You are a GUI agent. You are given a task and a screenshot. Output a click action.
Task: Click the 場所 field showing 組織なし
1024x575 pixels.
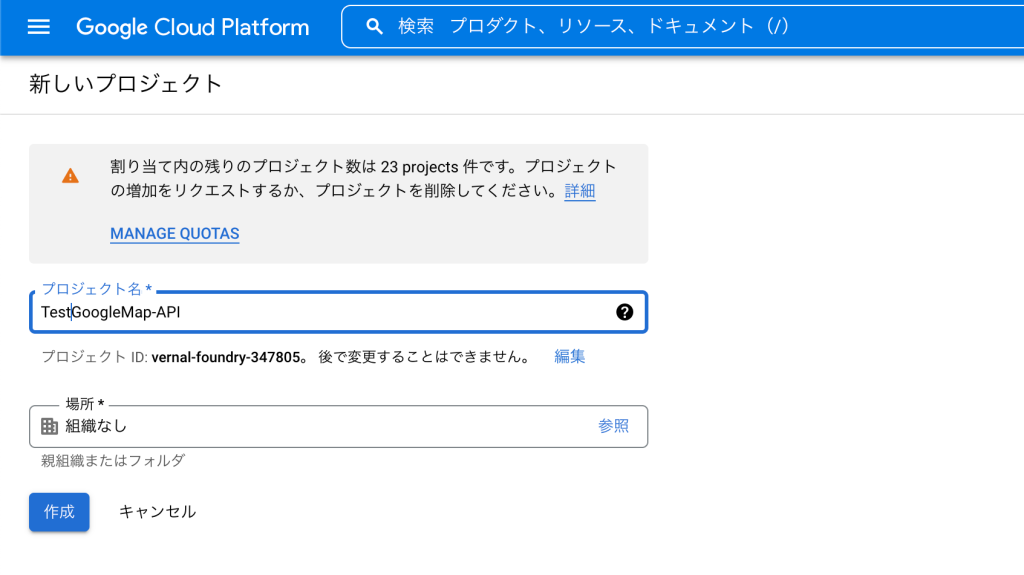tap(338, 426)
